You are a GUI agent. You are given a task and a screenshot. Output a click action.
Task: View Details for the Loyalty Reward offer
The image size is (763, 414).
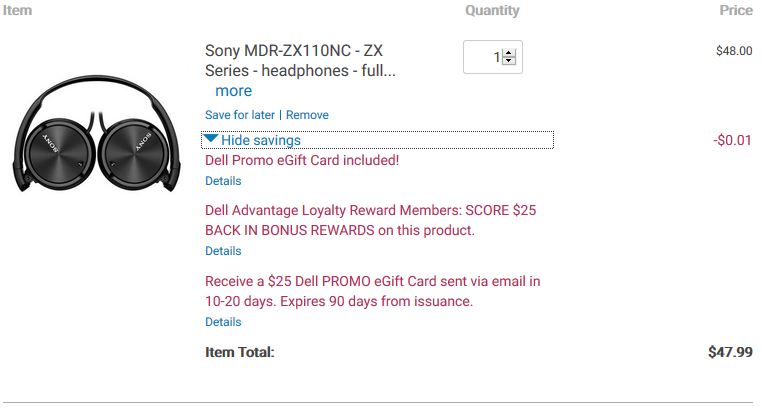(x=223, y=251)
